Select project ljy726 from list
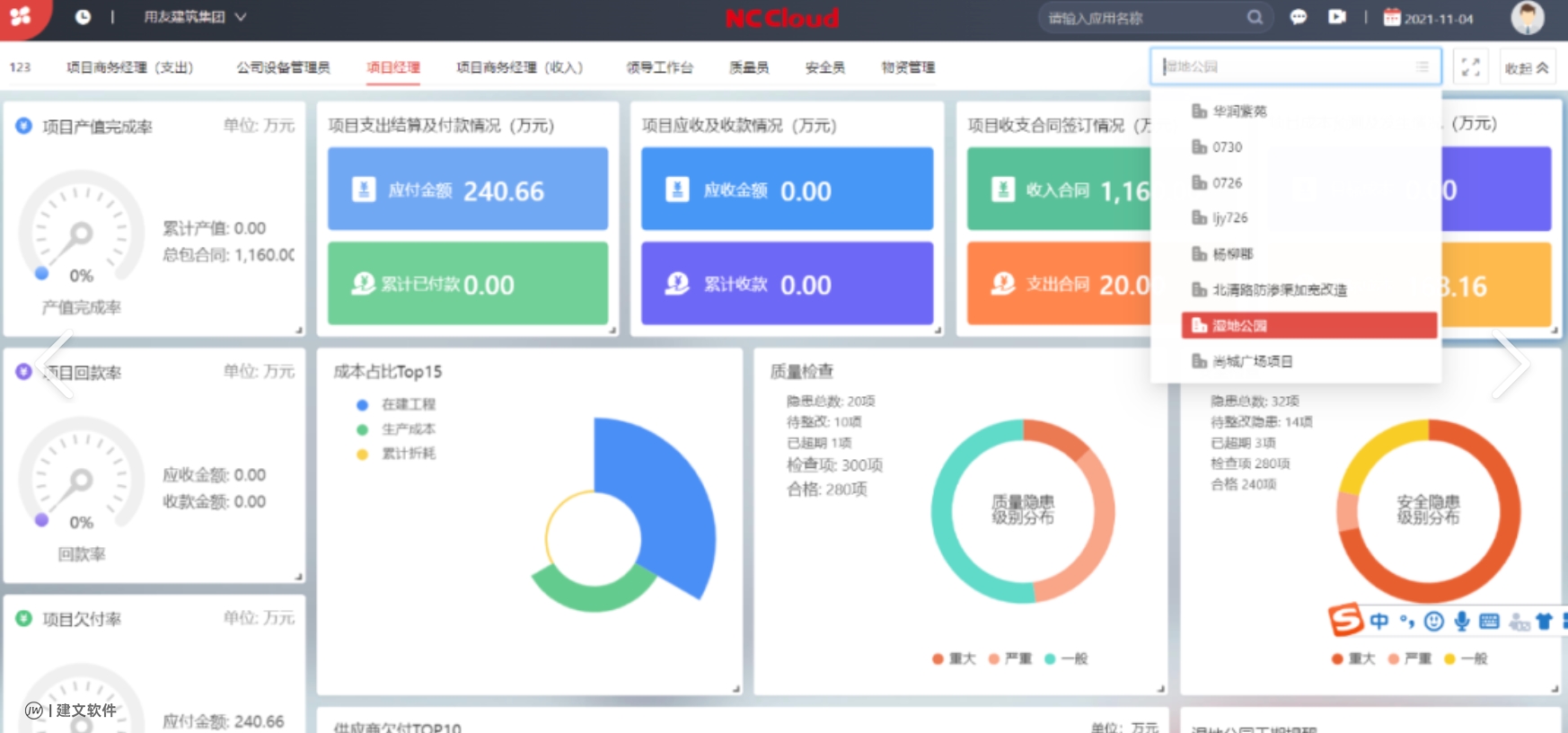Viewport: 1568px width, 733px height. [1309, 218]
